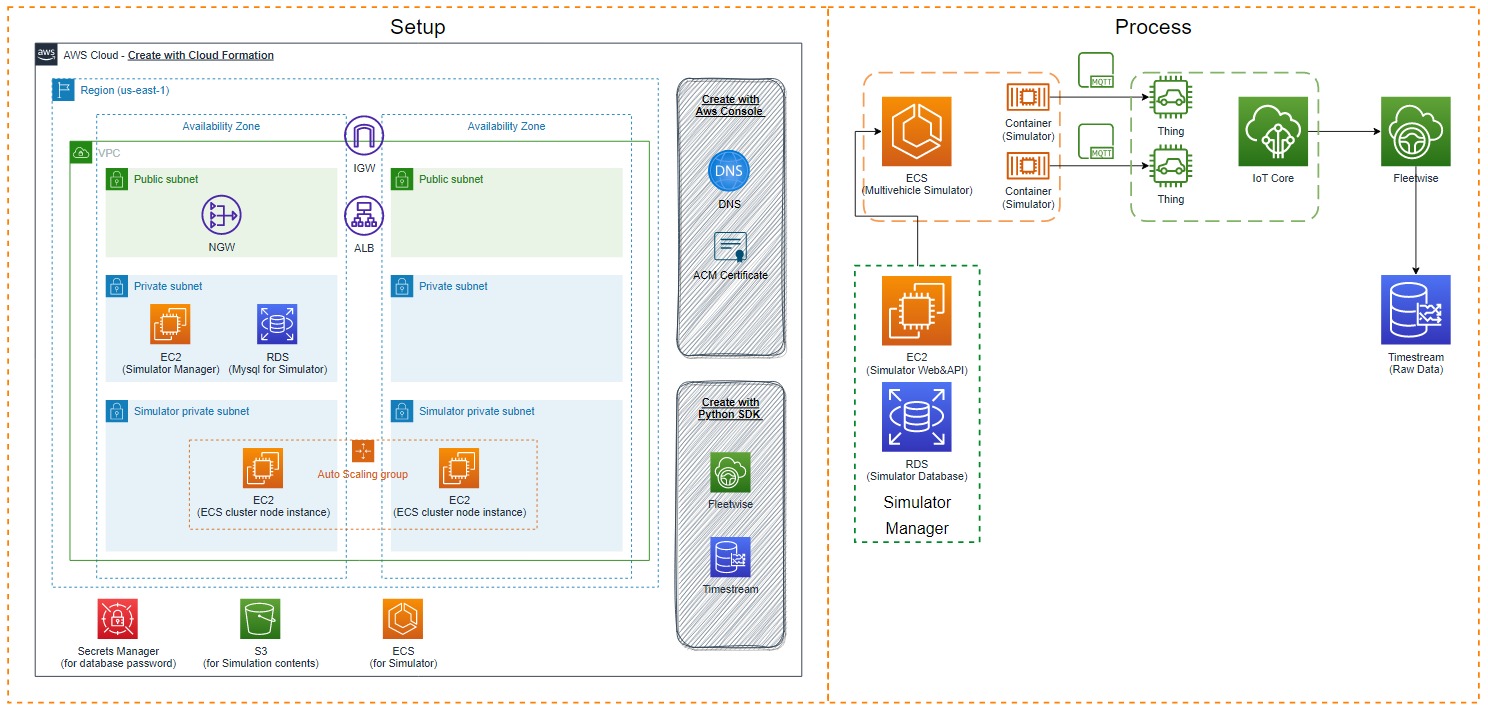Select the RDS Simulator Database icon
Viewport: 1488px width, 706px height.
tap(917, 417)
